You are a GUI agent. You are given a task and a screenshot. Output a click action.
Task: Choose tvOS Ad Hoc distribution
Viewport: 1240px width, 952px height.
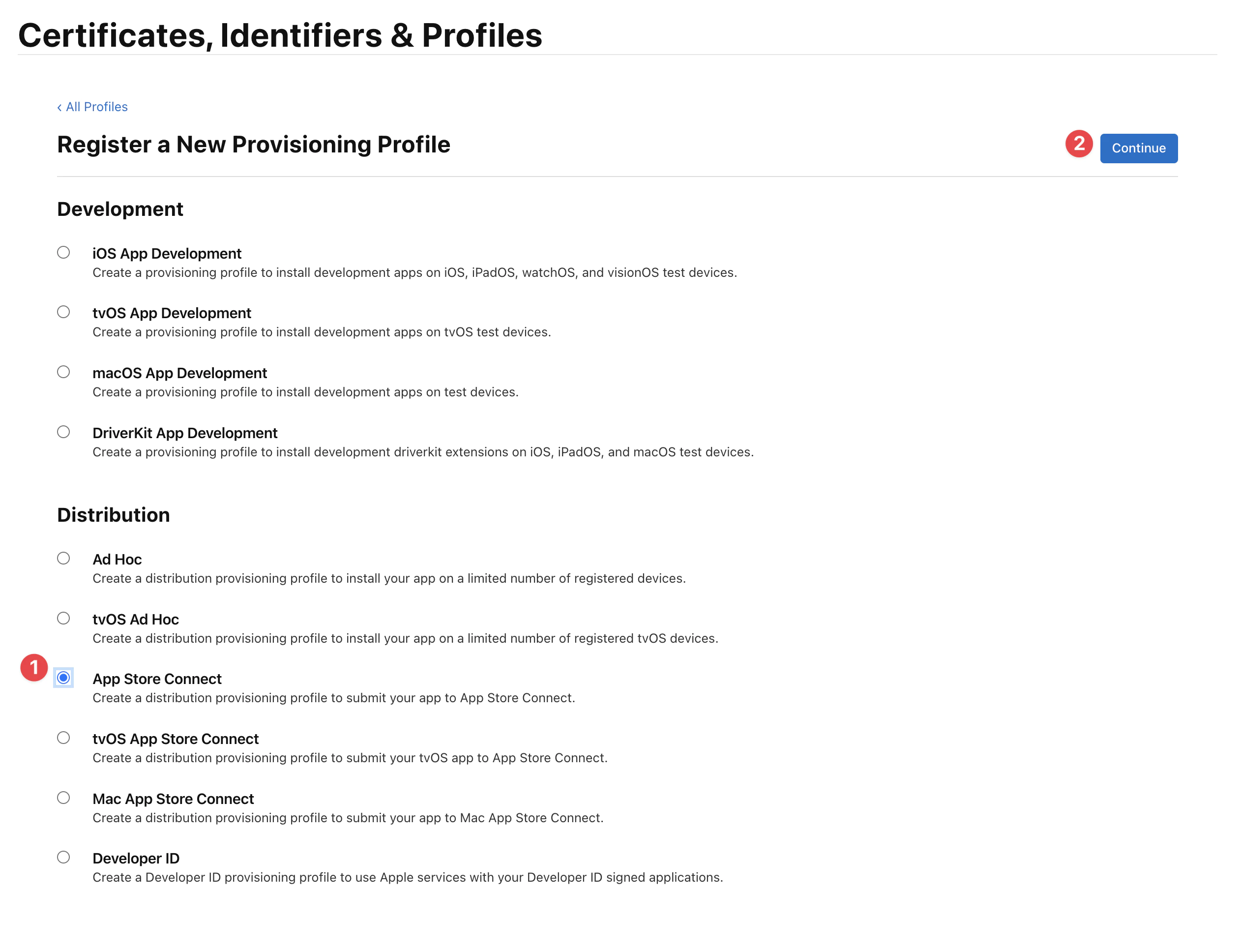63,618
